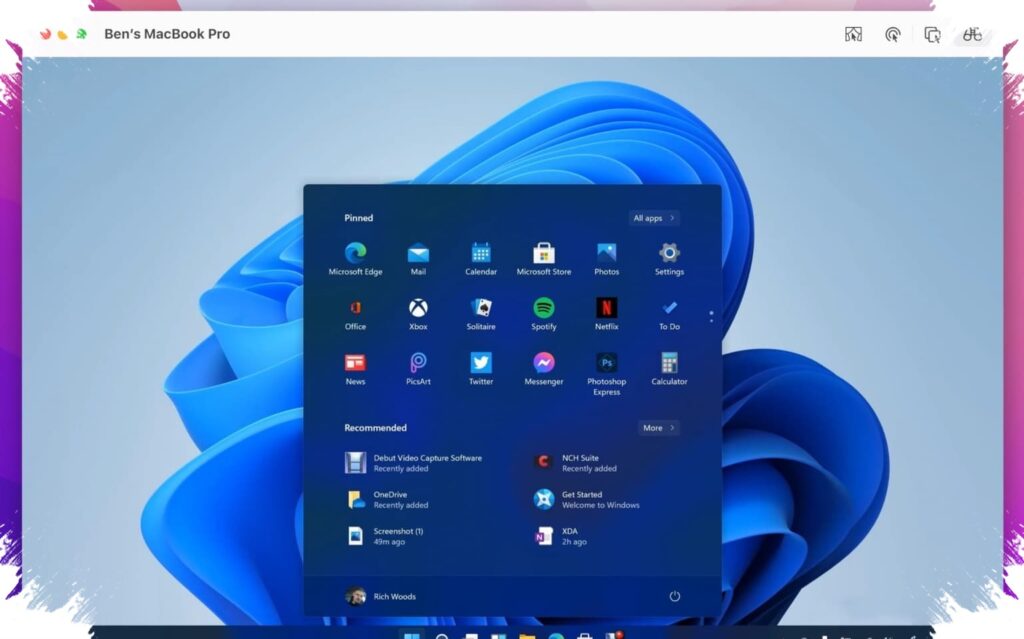Launch the Xbox app
Viewport: 1024px width, 639px height.
(x=418, y=314)
